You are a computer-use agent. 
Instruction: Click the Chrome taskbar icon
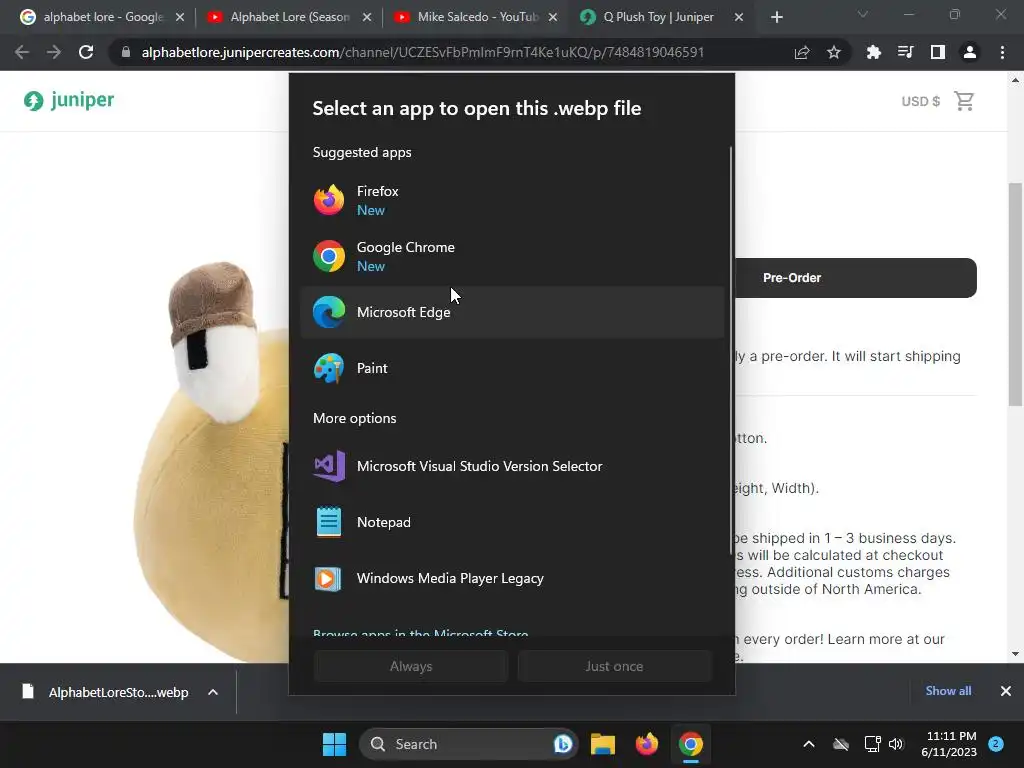tap(690, 744)
